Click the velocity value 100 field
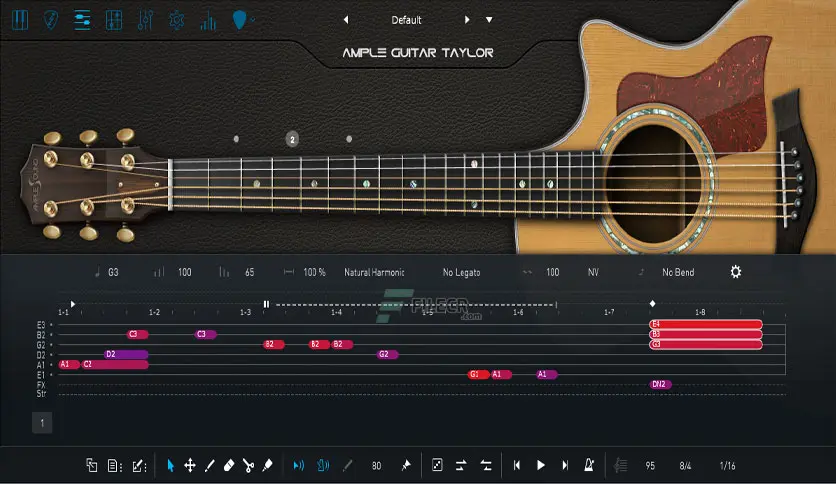This screenshot has height=484, width=836. click(x=184, y=272)
